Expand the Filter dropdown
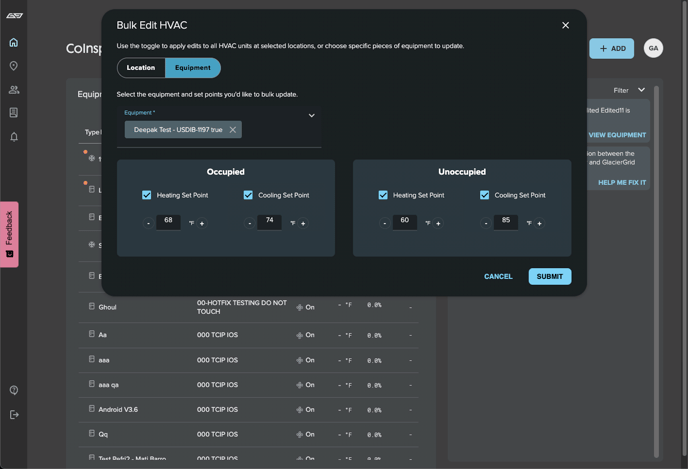688x469 pixels. (x=629, y=90)
